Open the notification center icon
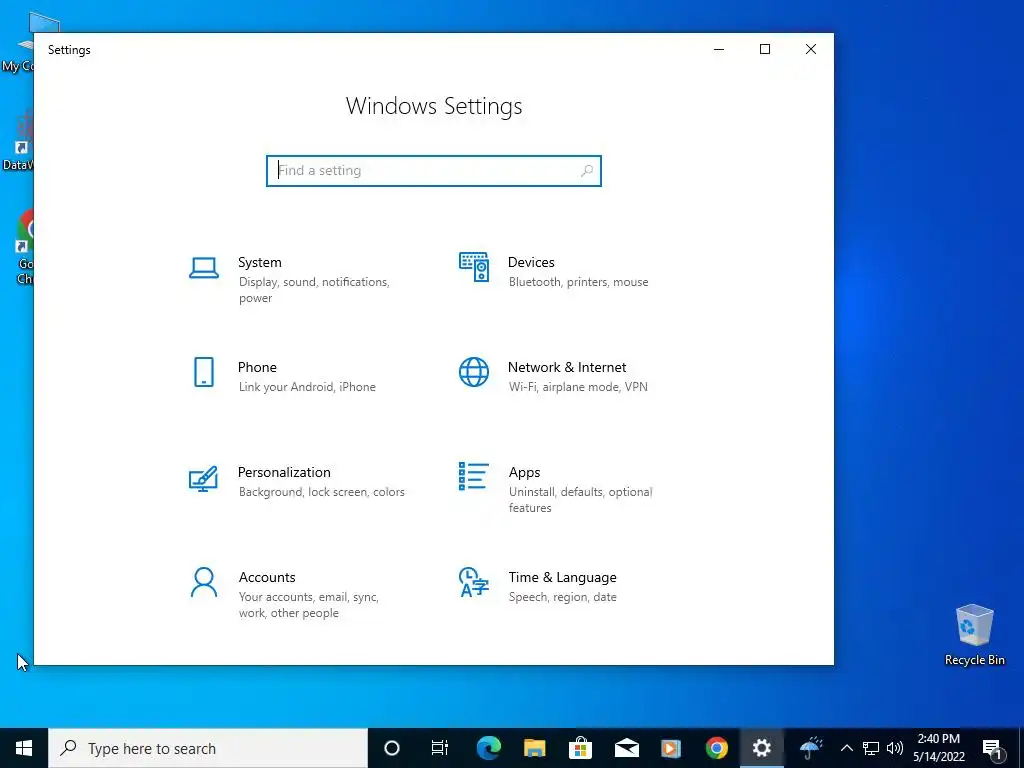1024x768 pixels. tap(993, 748)
